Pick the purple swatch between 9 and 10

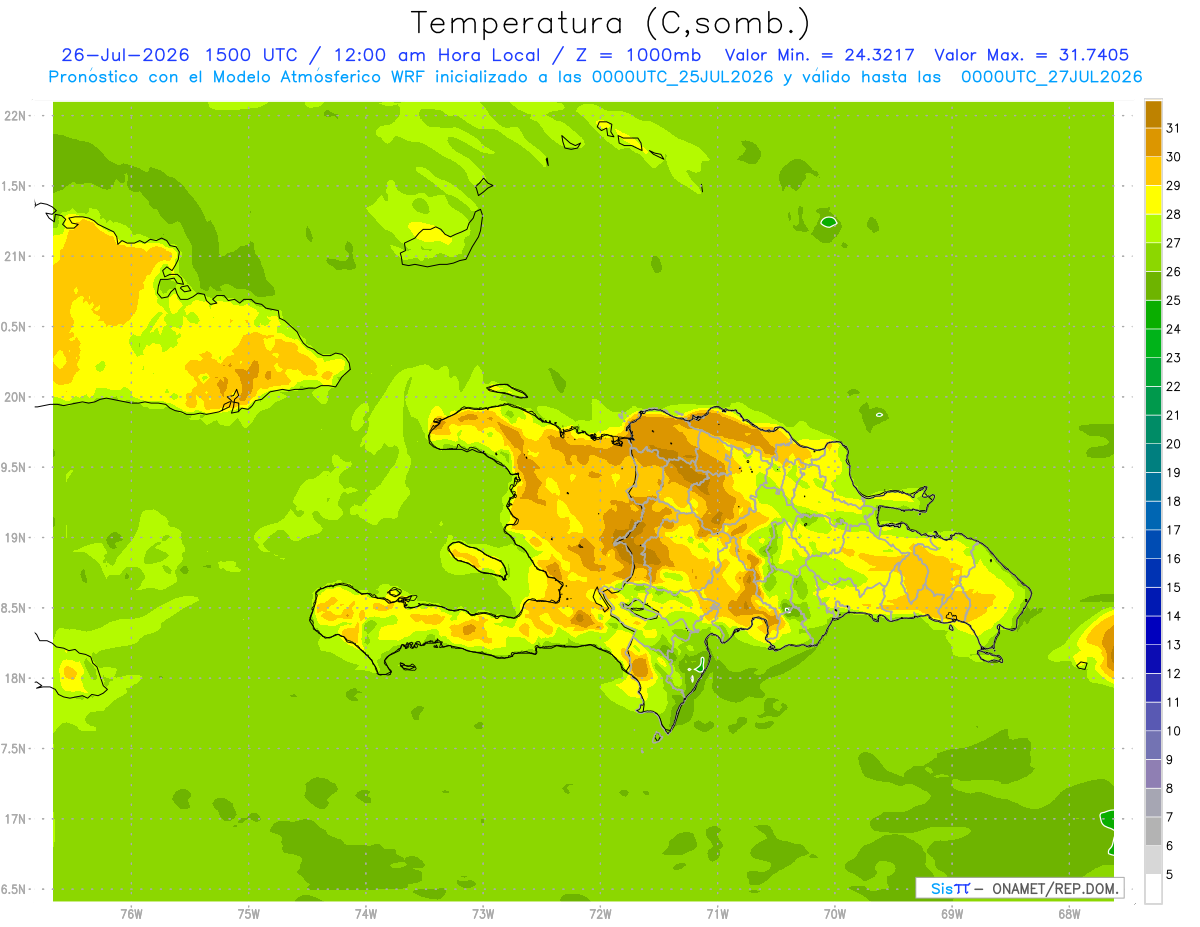click(x=1153, y=745)
